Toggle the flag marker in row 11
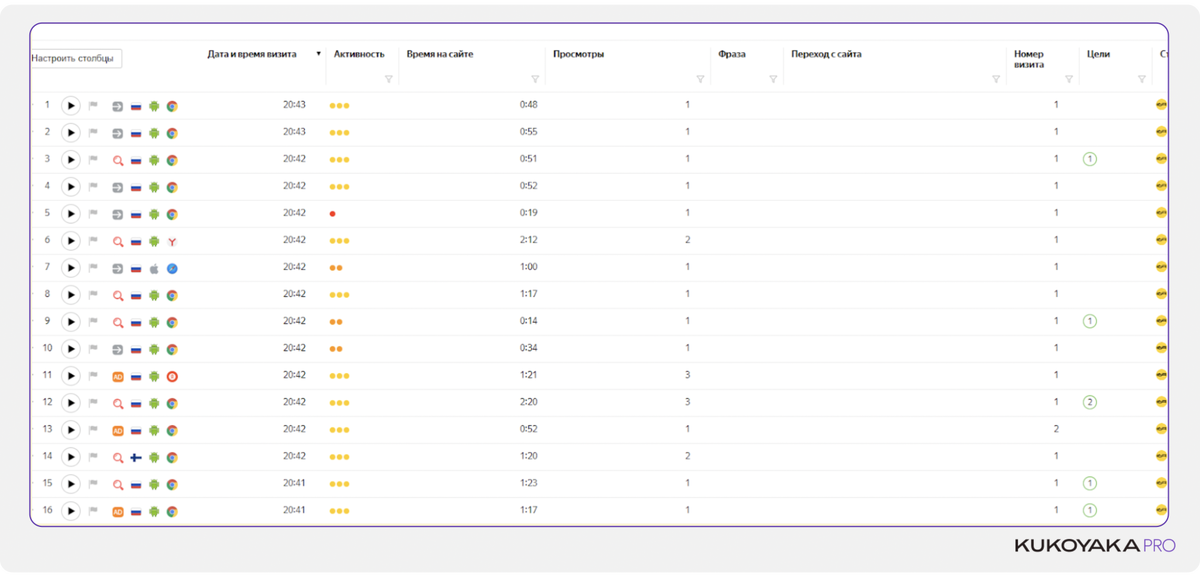 click(94, 375)
